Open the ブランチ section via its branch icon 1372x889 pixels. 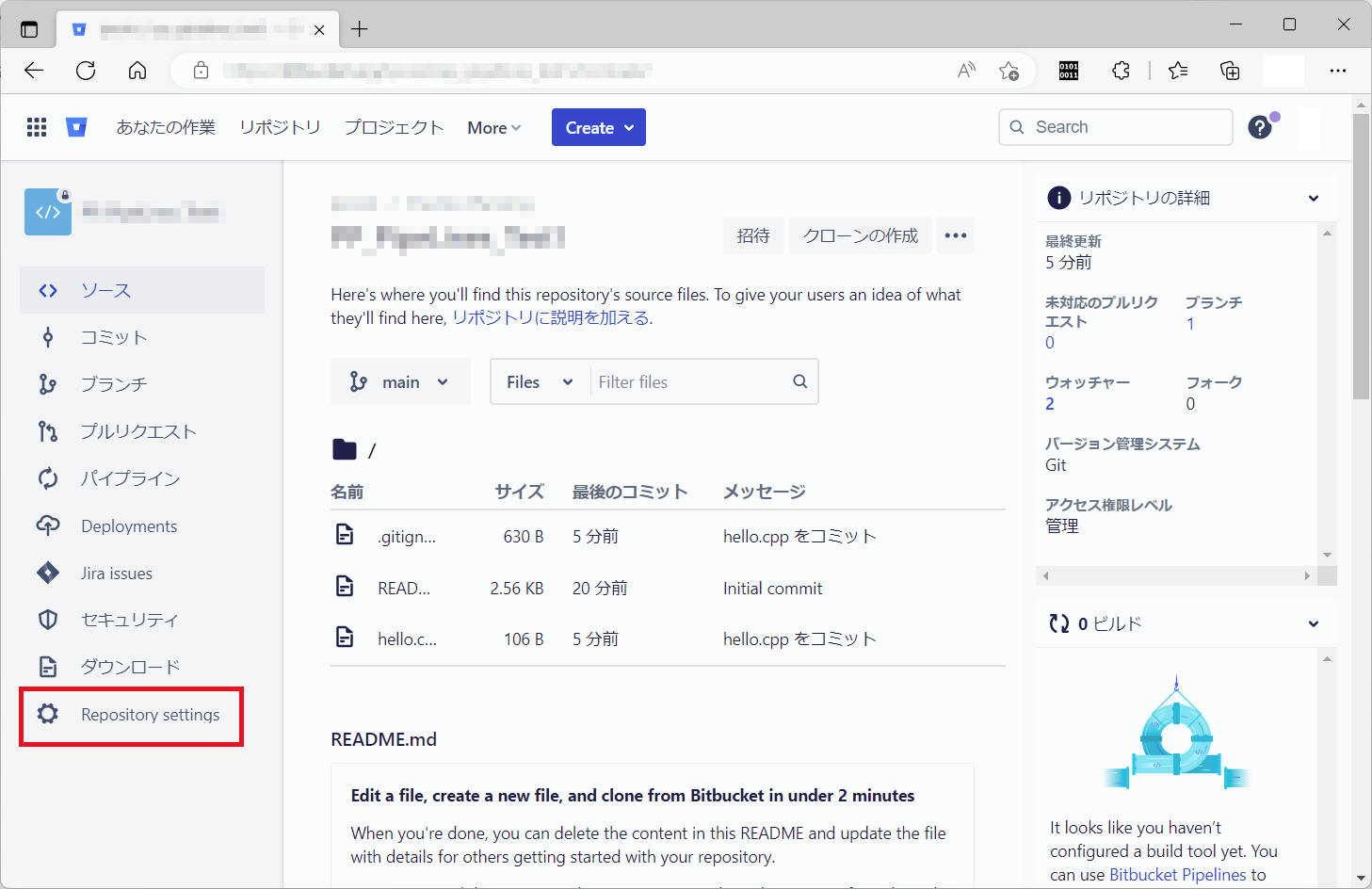coord(48,384)
